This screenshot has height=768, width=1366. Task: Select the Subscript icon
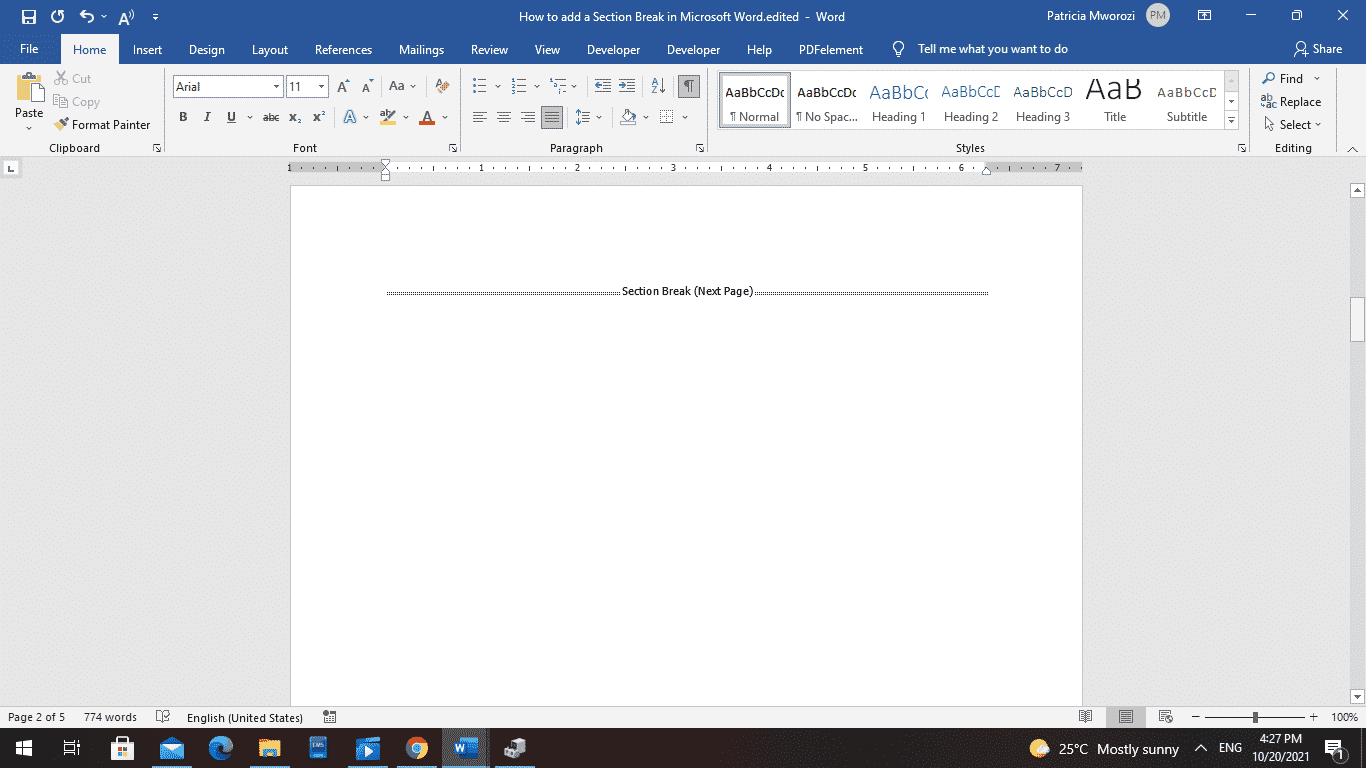295,117
